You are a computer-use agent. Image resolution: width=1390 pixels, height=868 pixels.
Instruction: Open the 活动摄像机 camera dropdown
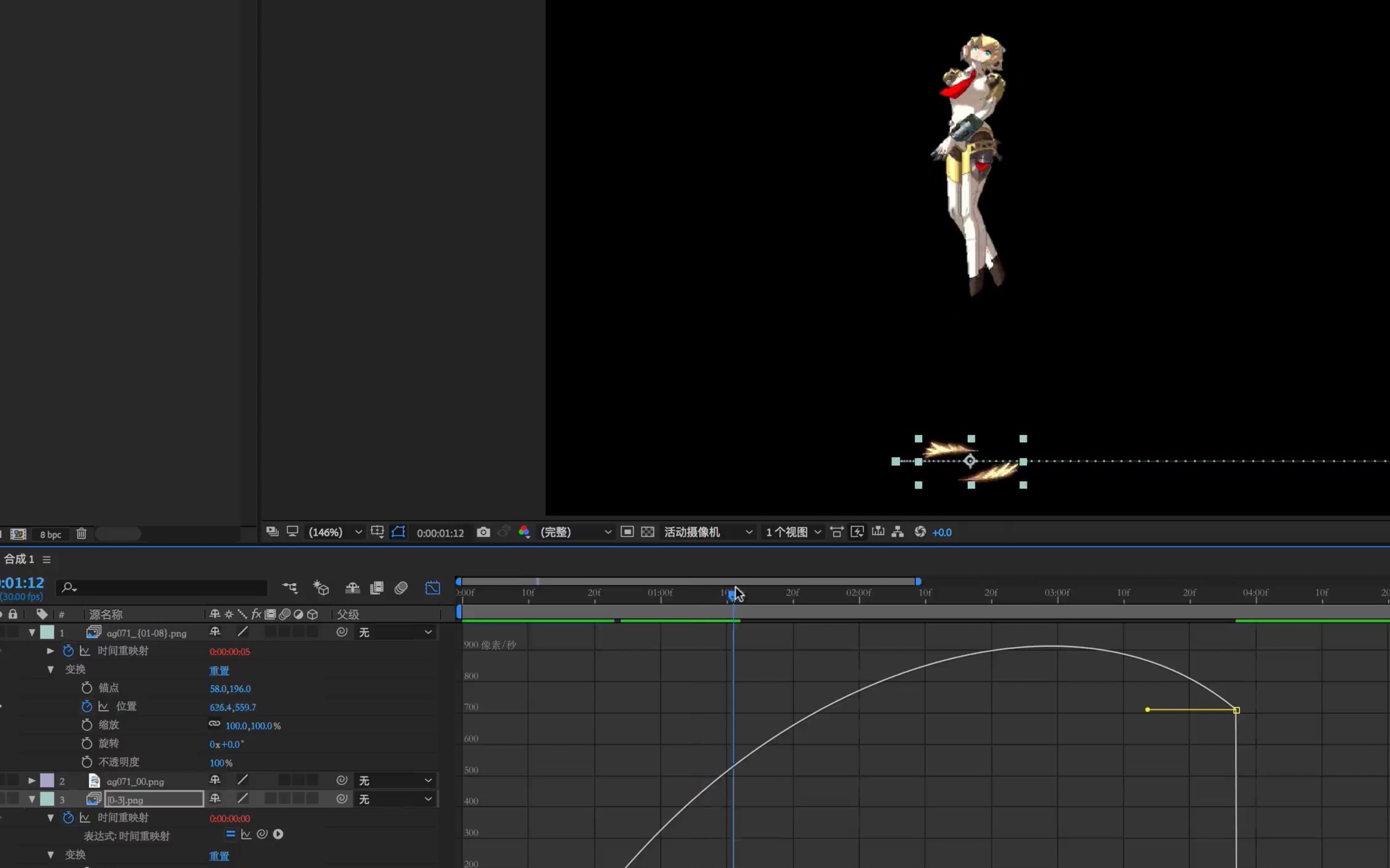click(x=708, y=532)
